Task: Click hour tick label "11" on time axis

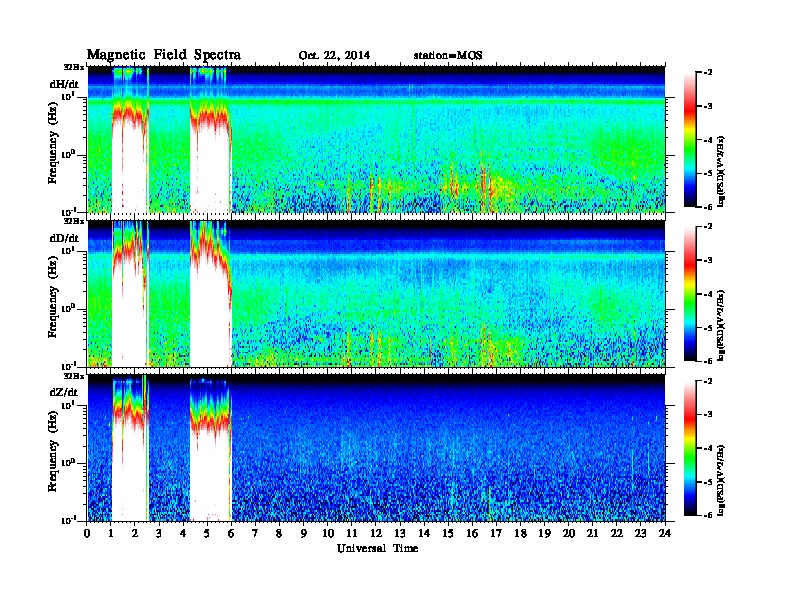Action: pyautogui.click(x=352, y=534)
